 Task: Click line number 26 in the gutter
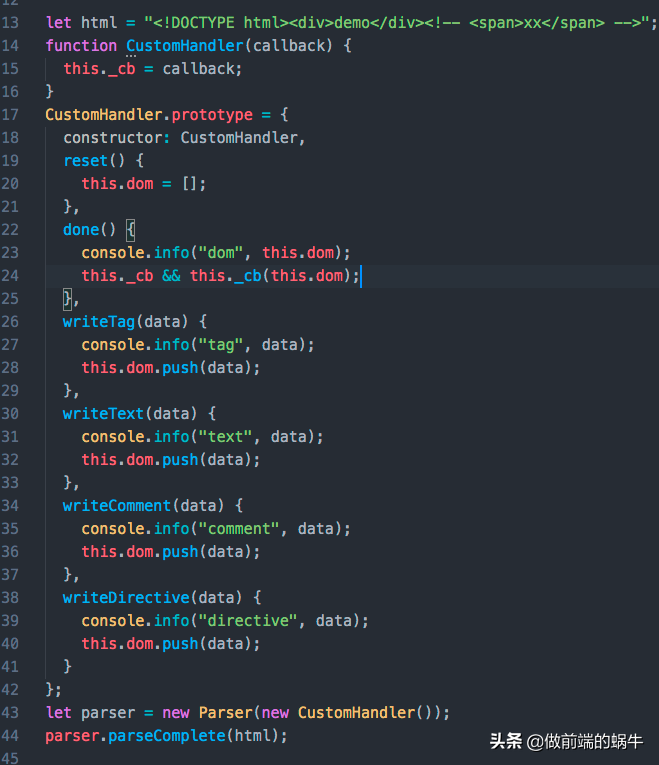[10, 322]
